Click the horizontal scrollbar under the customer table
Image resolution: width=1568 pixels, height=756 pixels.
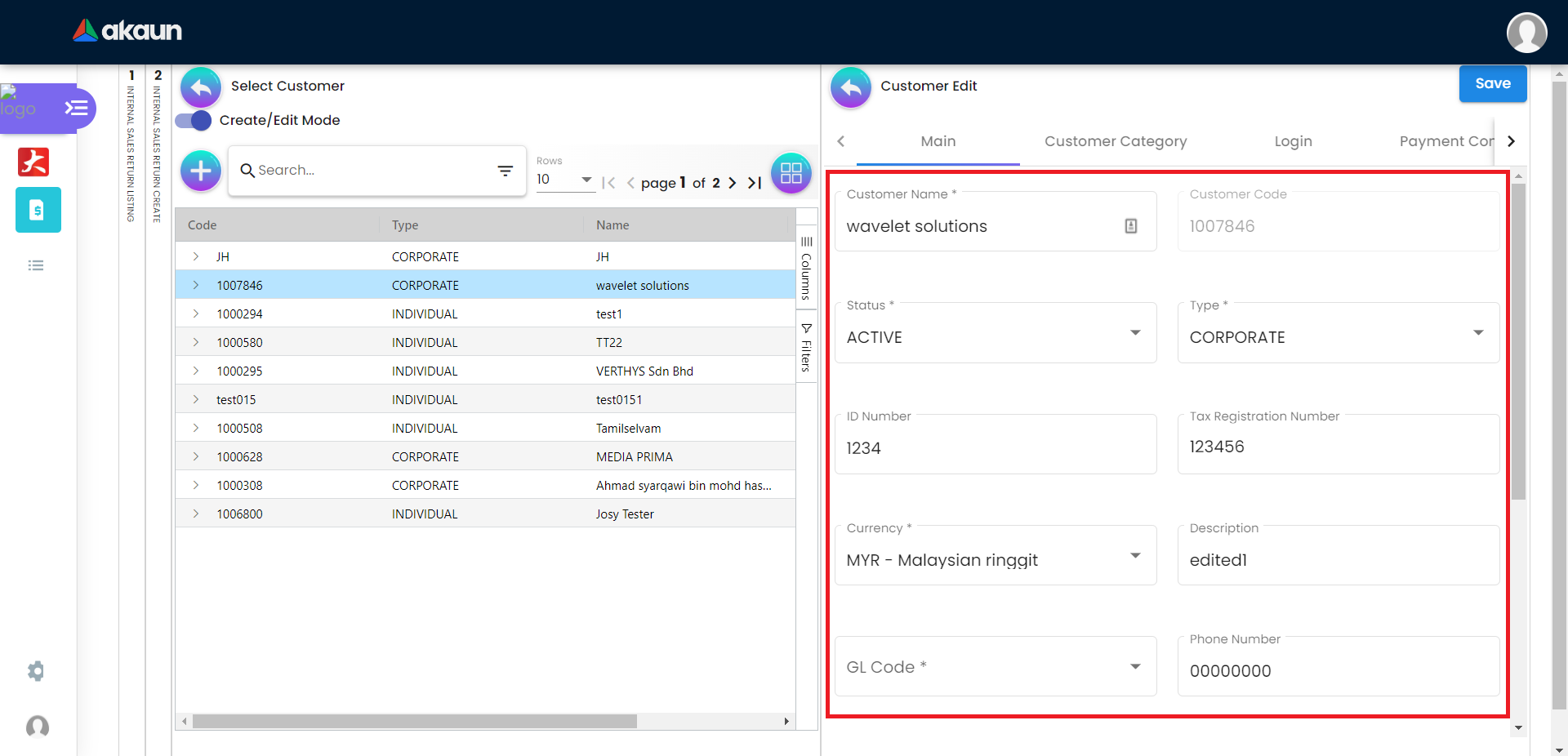[x=415, y=722]
